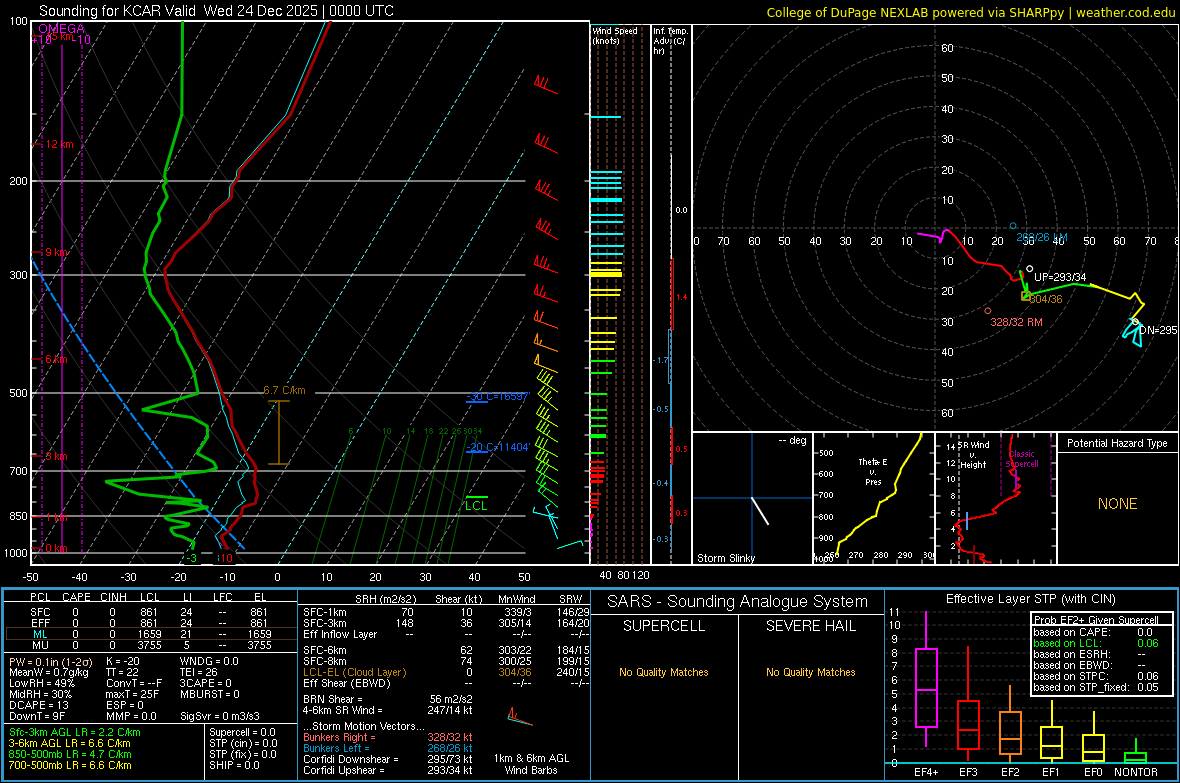Click the 1km & 6km AGL Wind Barbs label
The image size is (1180, 783).
coord(531,764)
